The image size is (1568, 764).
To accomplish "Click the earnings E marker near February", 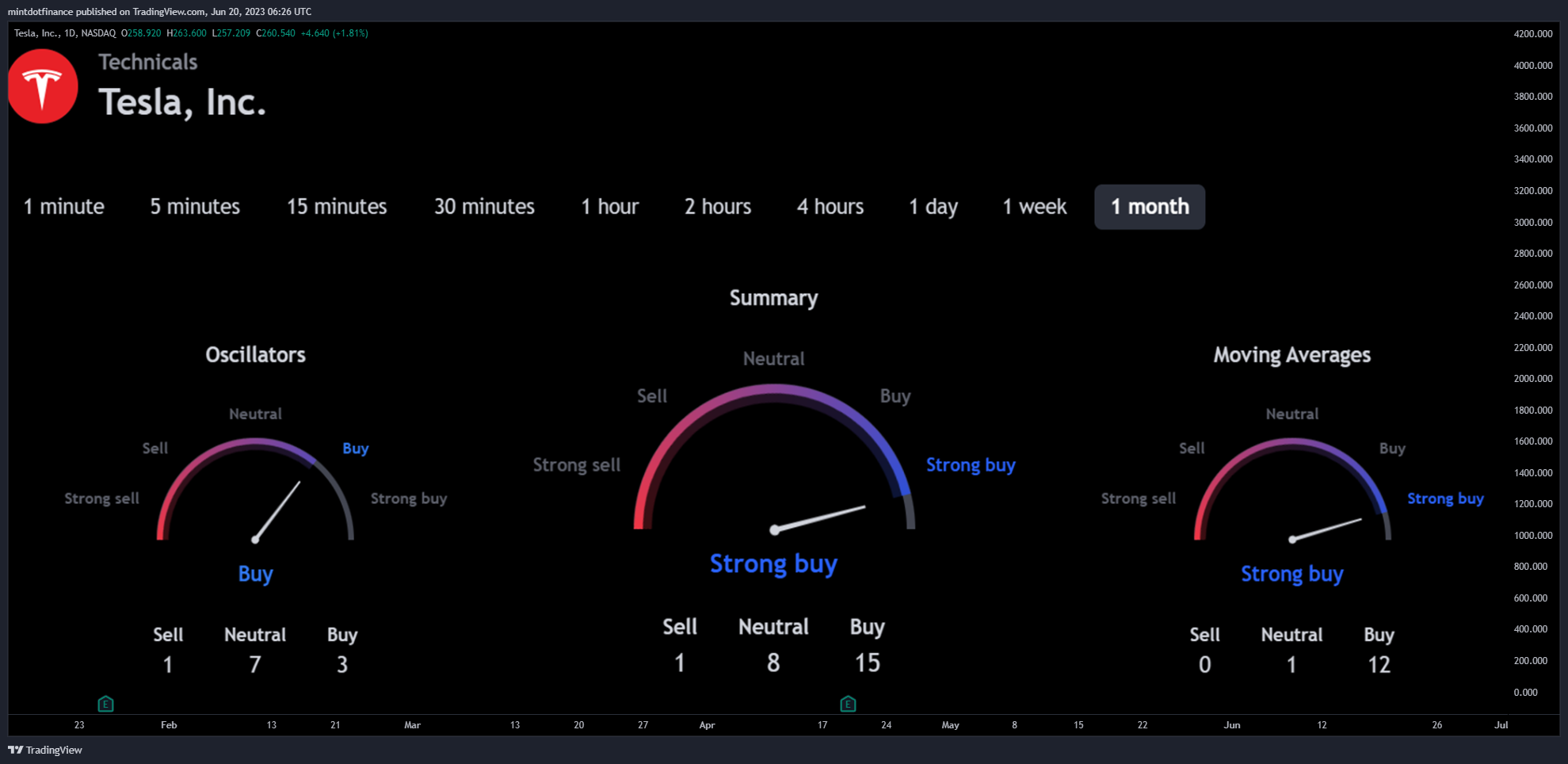I will point(105,704).
